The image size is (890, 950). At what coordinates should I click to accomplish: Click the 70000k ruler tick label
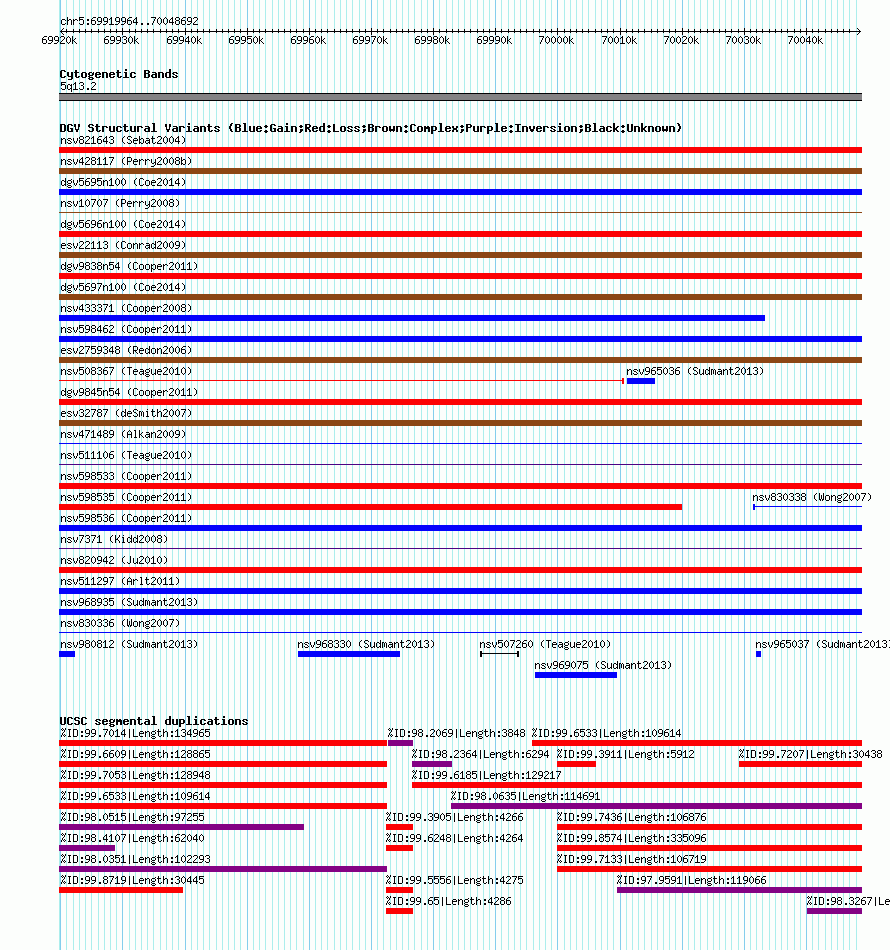[x=557, y=41]
